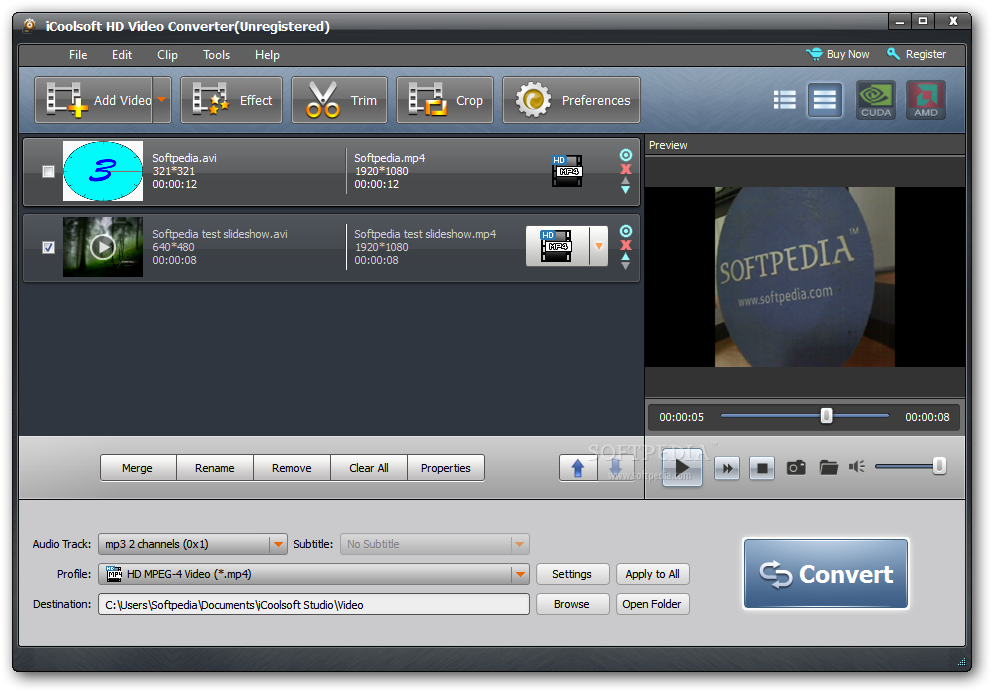Viewport: 992px width, 692px height.
Task: Click Softpedia test slideshow.mp4 output name
Action: pyautogui.click(x=425, y=234)
